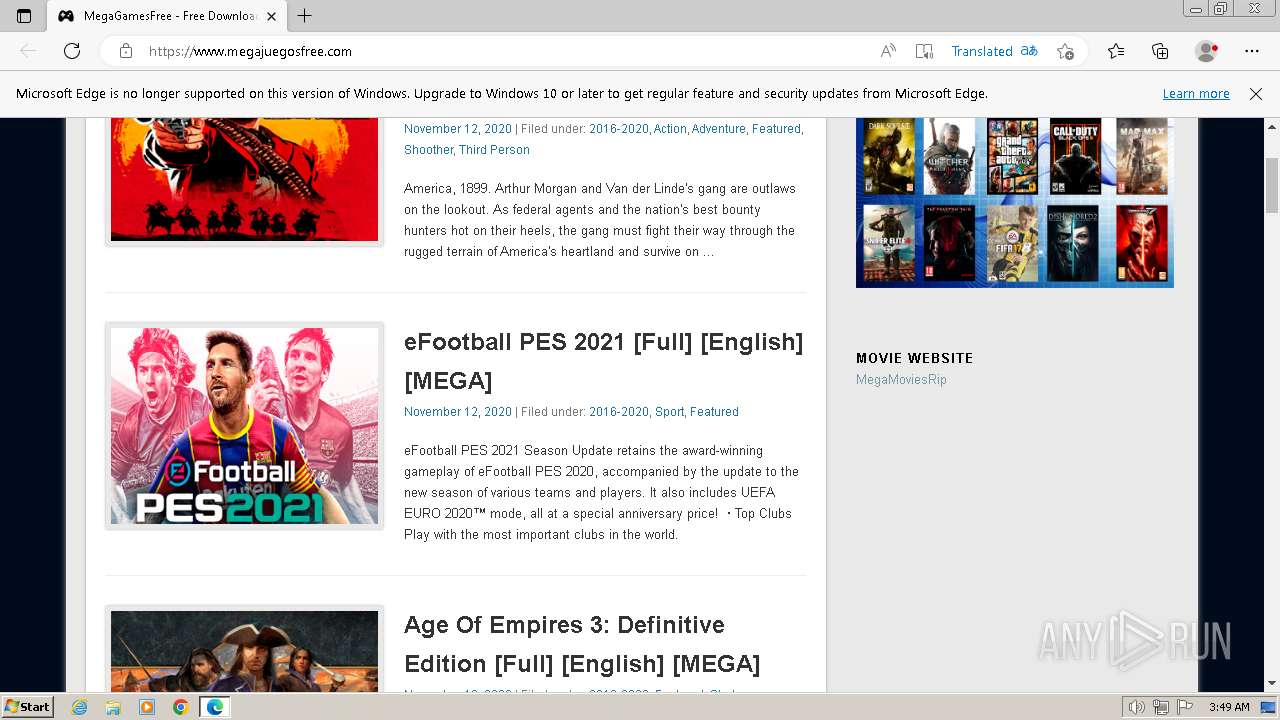Image resolution: width=1280 pixels, height=720 pixels.
Task: Close the MegaGamesFree tab
Action: (x=271, y=16)
